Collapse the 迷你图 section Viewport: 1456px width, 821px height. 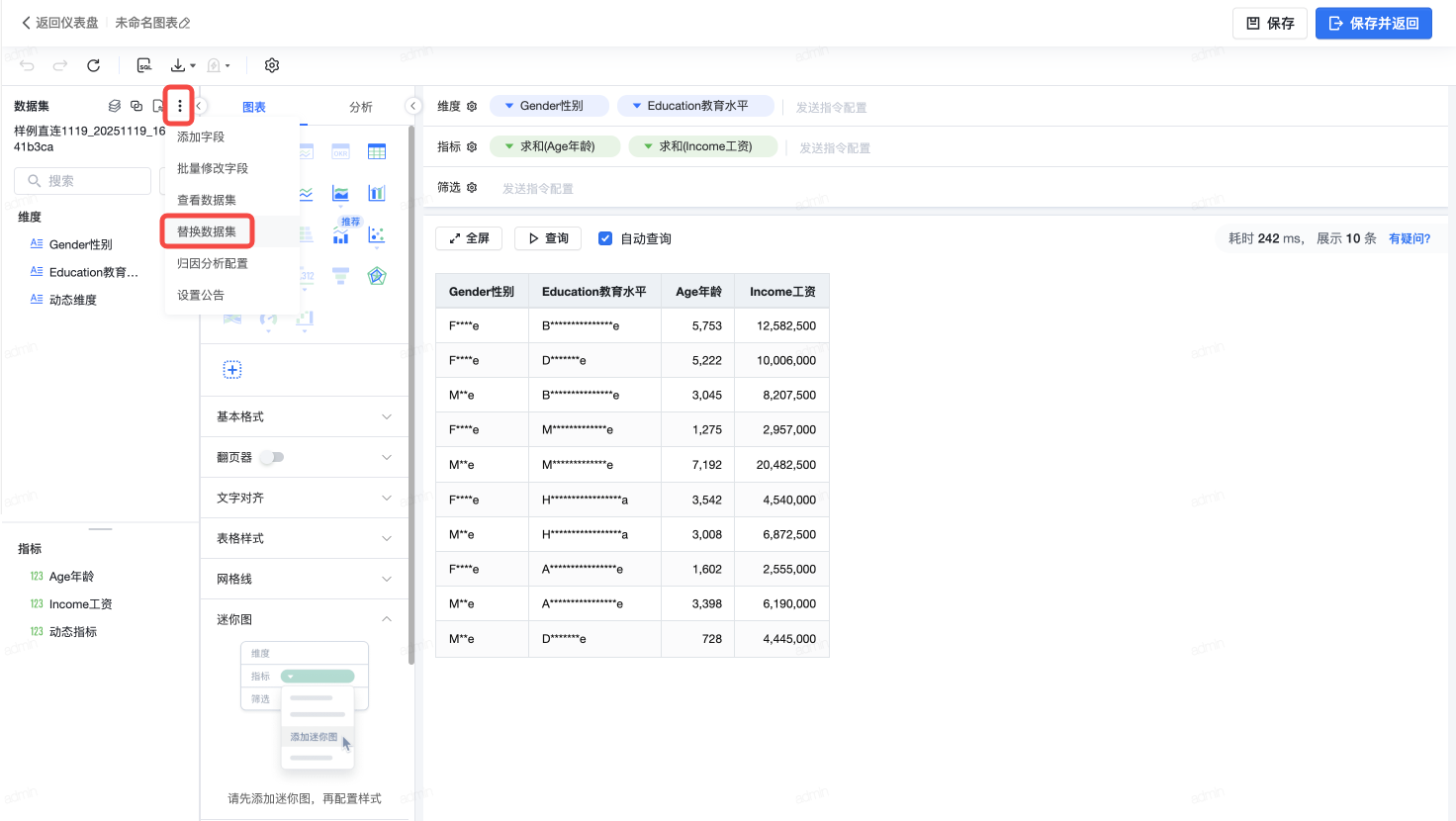[387, 619]
